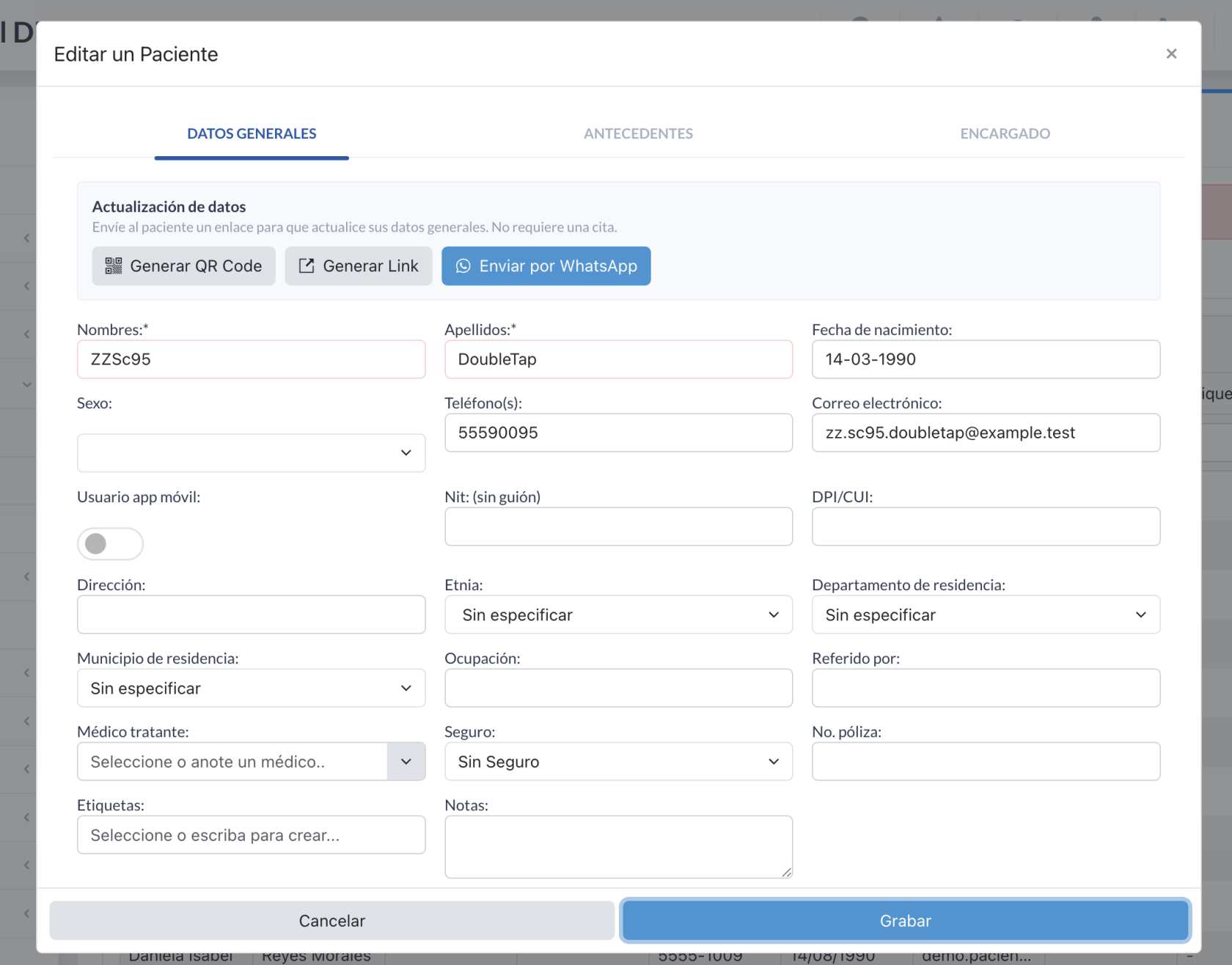The image size is (1232, 965).
Task: Click the Etiquetas tag input
Action: (x=251, y=834)
